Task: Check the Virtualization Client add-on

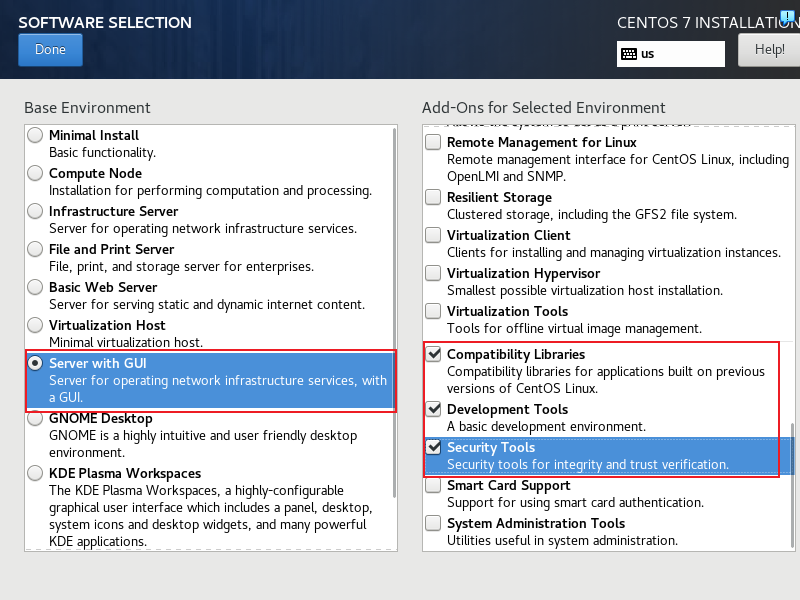Action: pyautogui.click(x=433, y=235)
